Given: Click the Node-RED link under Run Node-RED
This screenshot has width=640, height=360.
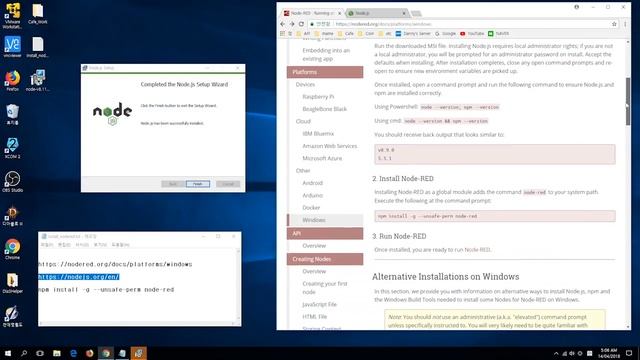Looking at the screenshot, I should point(477,249).
